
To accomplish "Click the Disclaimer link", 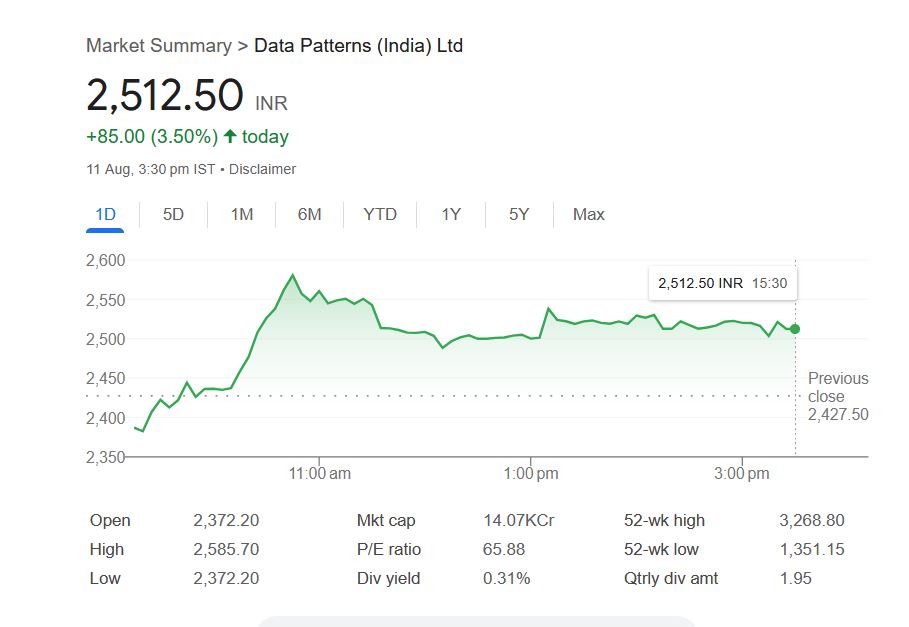I will [x=262, y=169].
